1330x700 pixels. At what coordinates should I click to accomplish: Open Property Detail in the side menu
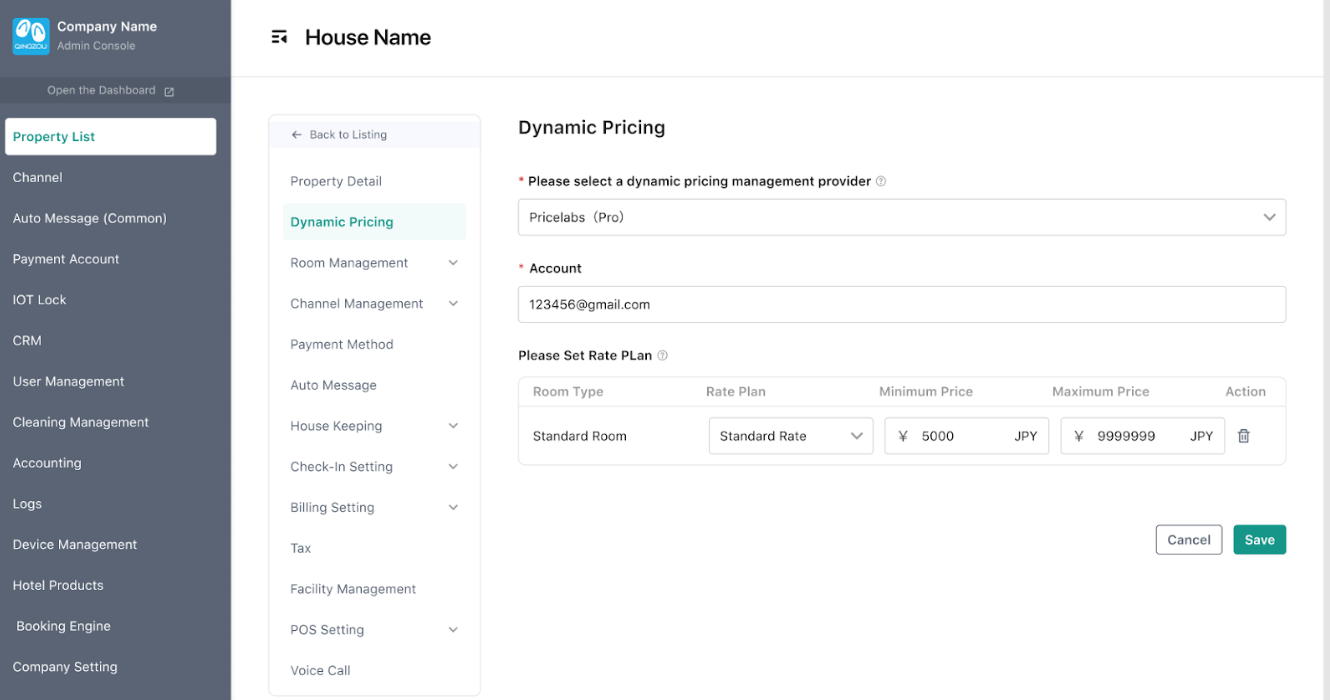(336, 181)
